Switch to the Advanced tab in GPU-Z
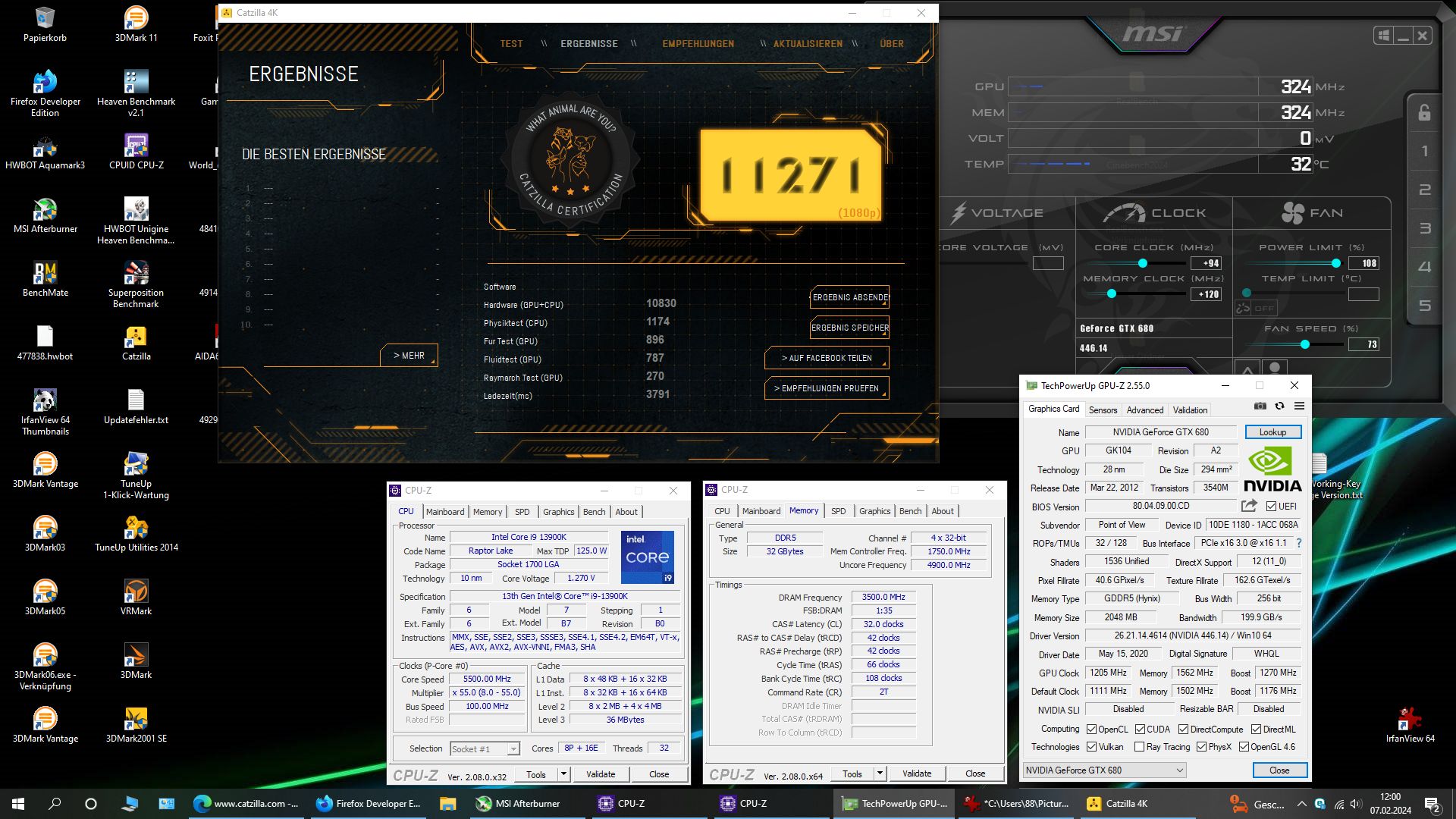 coord(1144,410)
